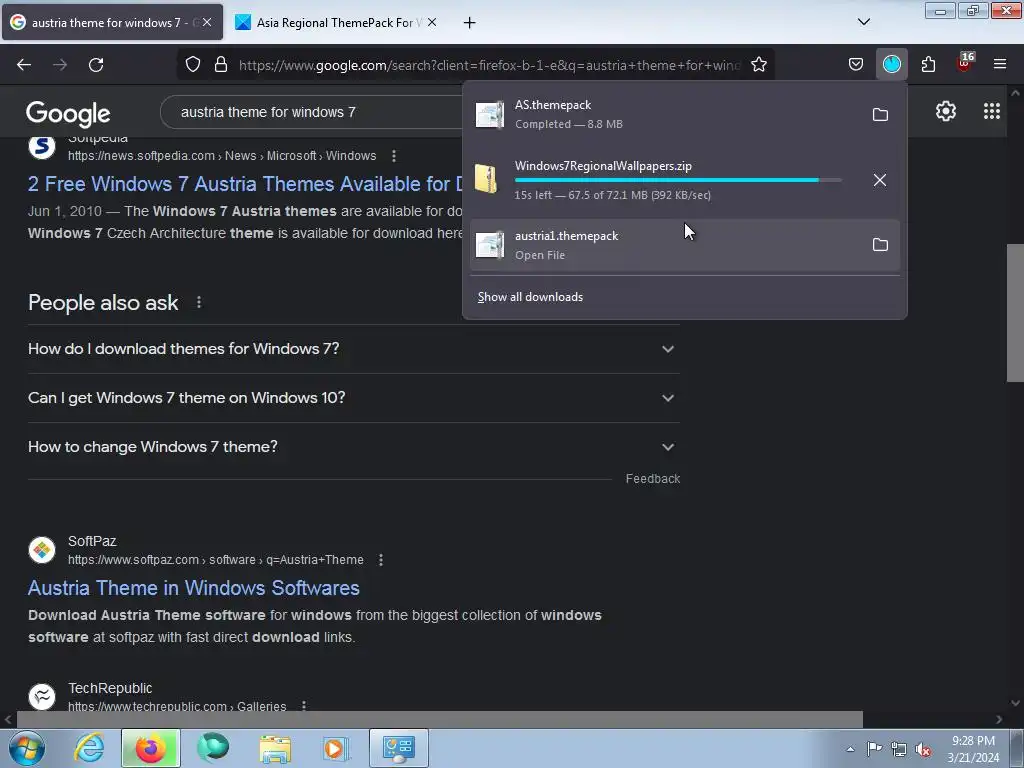Click the horizontal page scrollbar thumb
1024x768 pixels.
440,719
